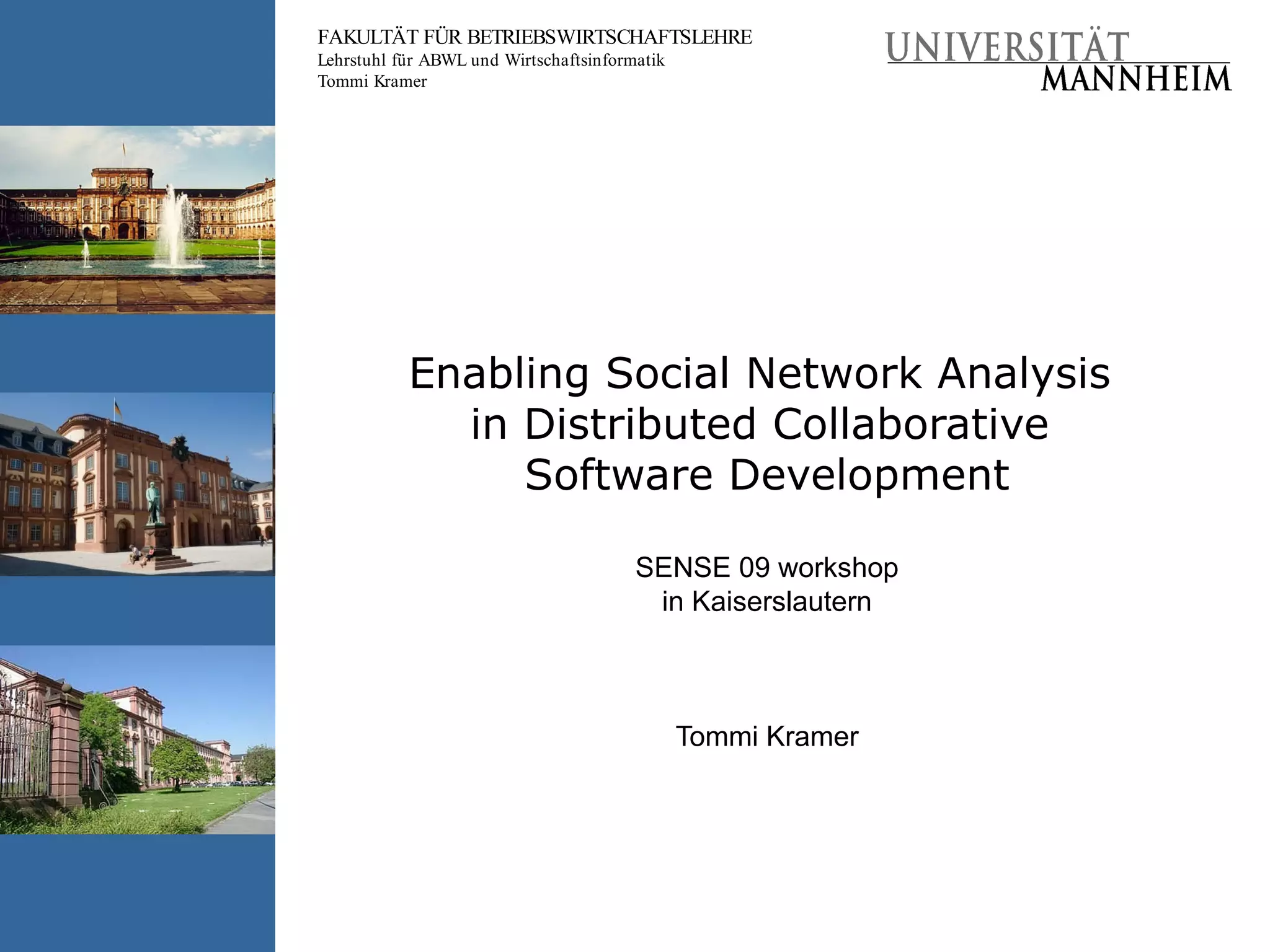Click the author name Tommi Kramer in the slide body
Viewport: 1270px width, 952px height.
766,736
